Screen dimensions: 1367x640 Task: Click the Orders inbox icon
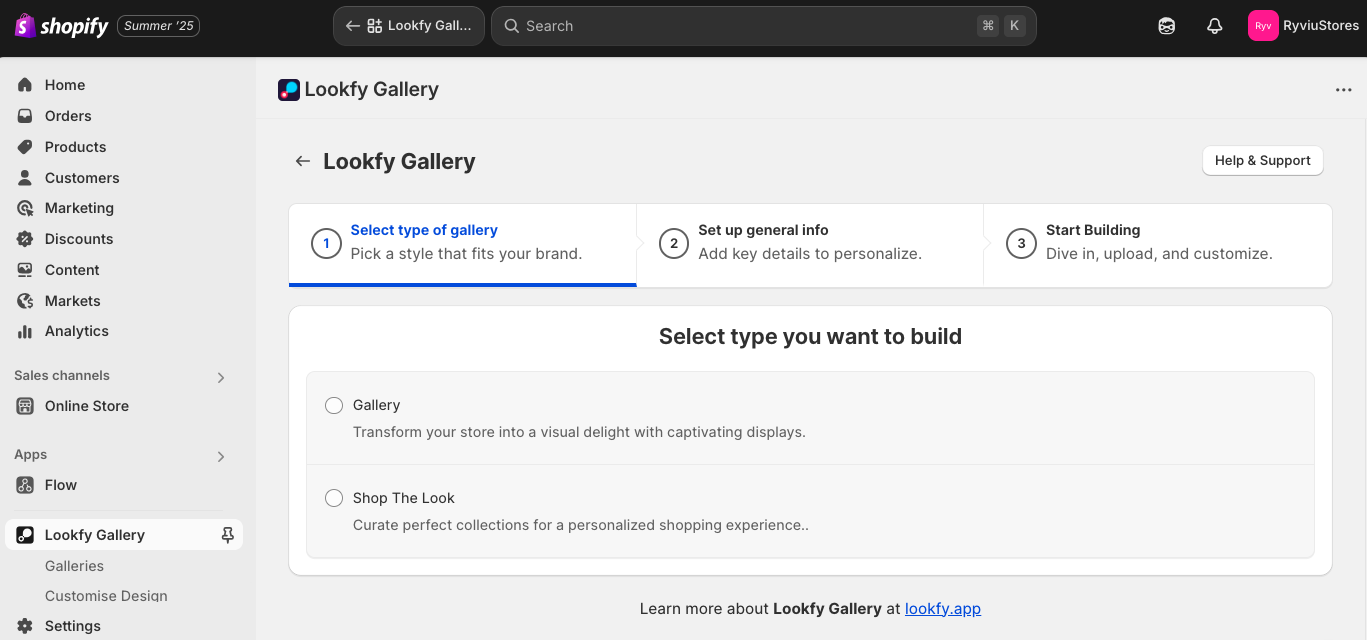pos(25,116)
